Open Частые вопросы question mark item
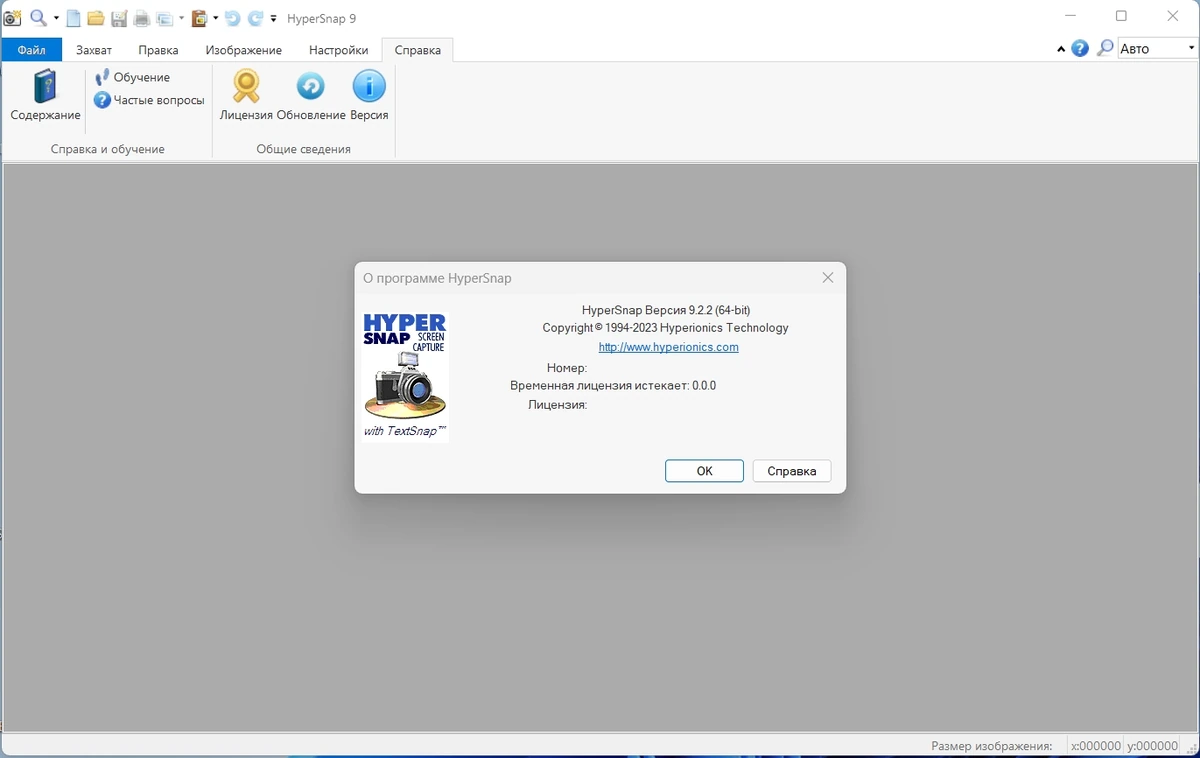1200x758 pixels. click(x=149, y=100)
